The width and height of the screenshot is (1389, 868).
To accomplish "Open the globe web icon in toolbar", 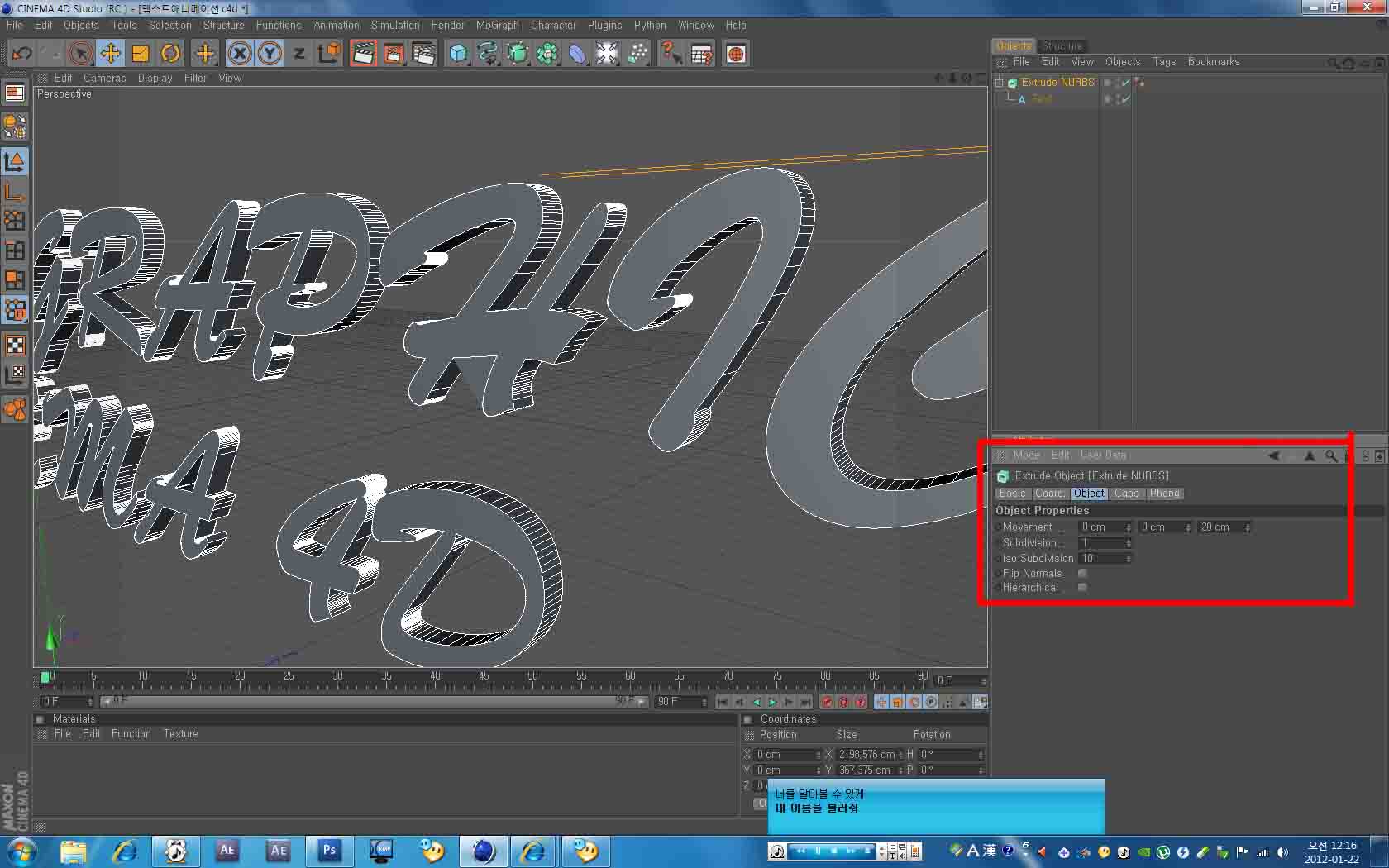I will tap(735, 54).
